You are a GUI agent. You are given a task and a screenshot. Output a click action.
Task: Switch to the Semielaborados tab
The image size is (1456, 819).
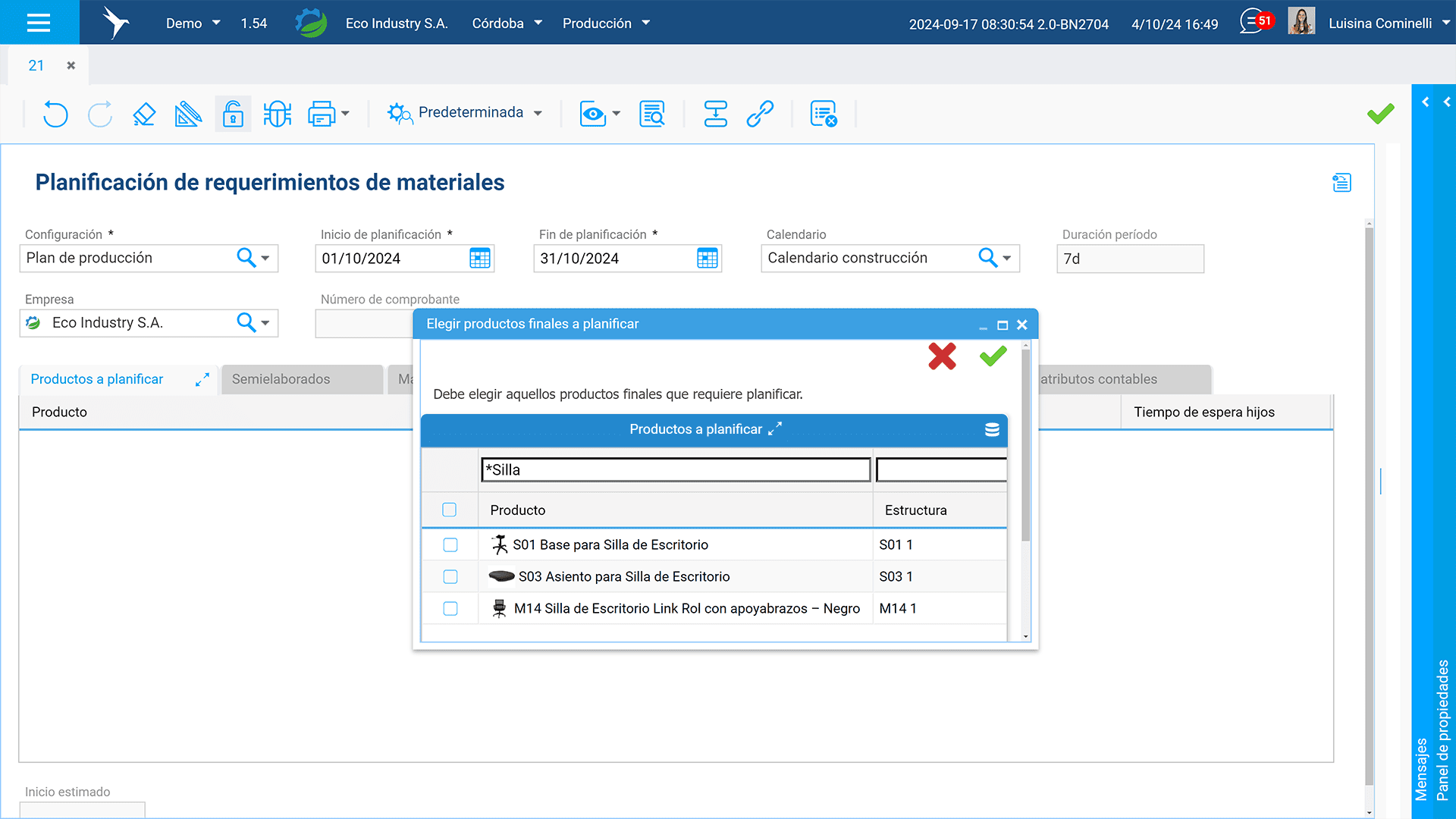tap(281, 379)
